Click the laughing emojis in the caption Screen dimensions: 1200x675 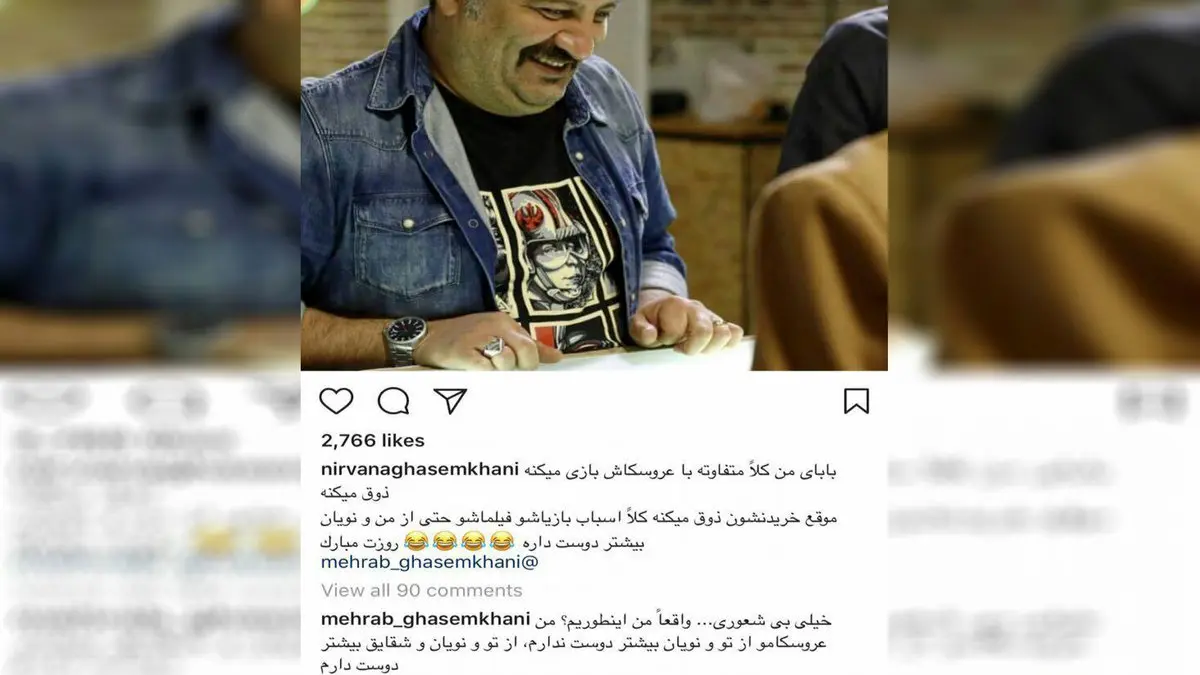click(x=459, y=541)
